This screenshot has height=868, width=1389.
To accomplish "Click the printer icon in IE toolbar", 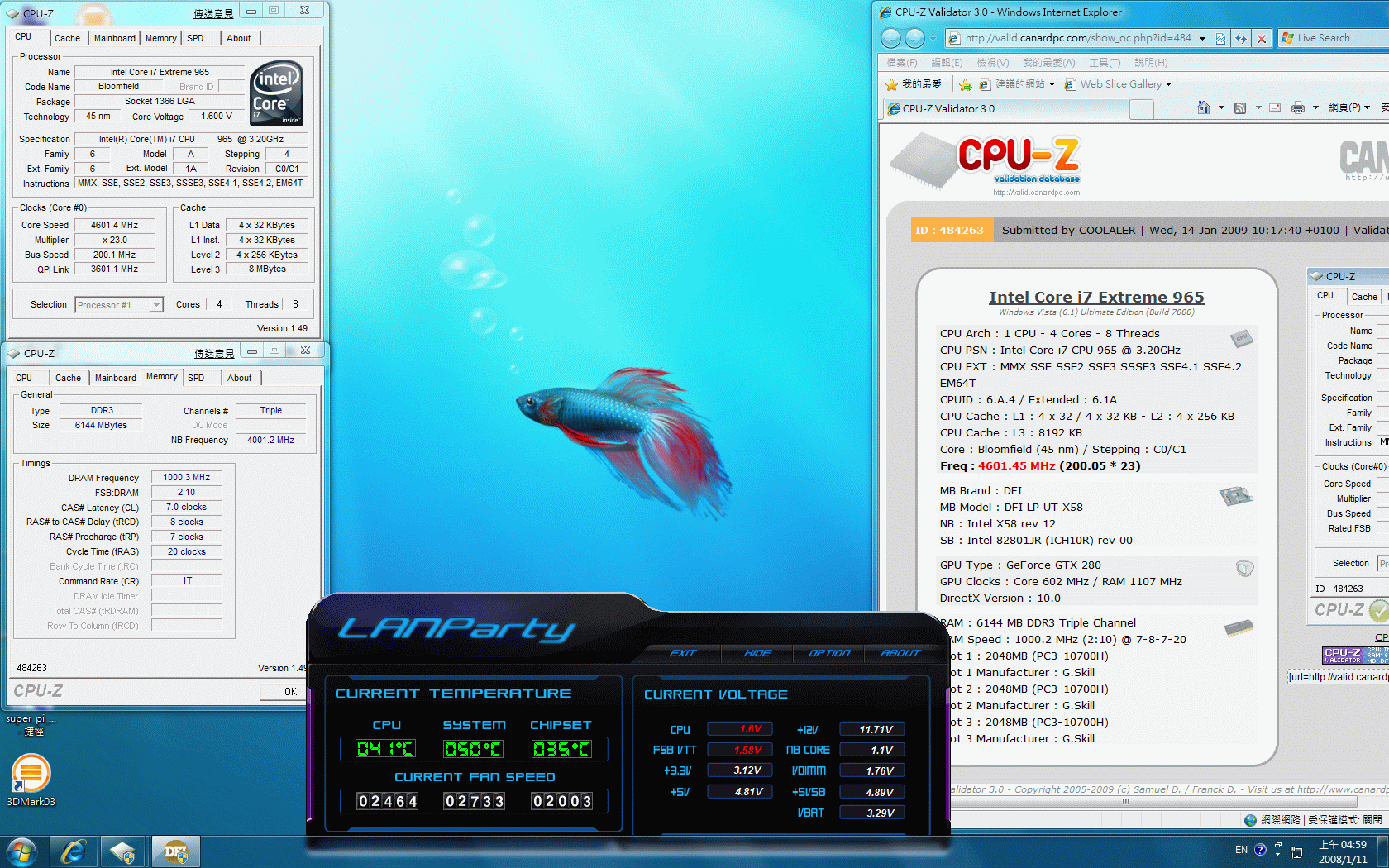I will tap(1297, 107).
